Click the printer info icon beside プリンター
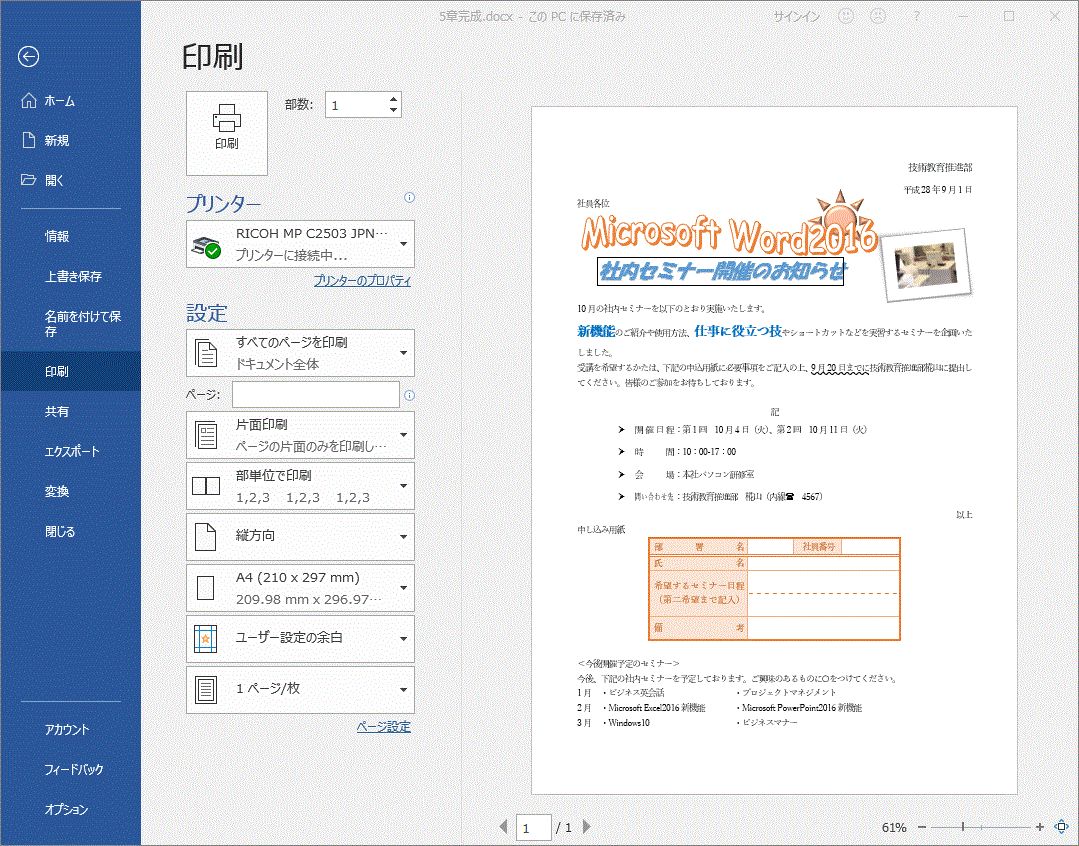Screen dimensions: 1079x846 point(409,198)
